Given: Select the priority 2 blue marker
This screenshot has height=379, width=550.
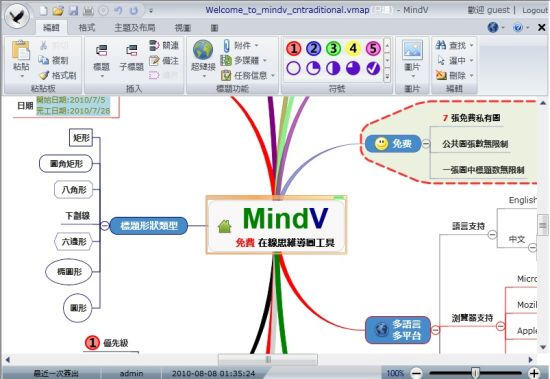Looking at the screenshot, I should pyautogui.click(x=314, y=48).
